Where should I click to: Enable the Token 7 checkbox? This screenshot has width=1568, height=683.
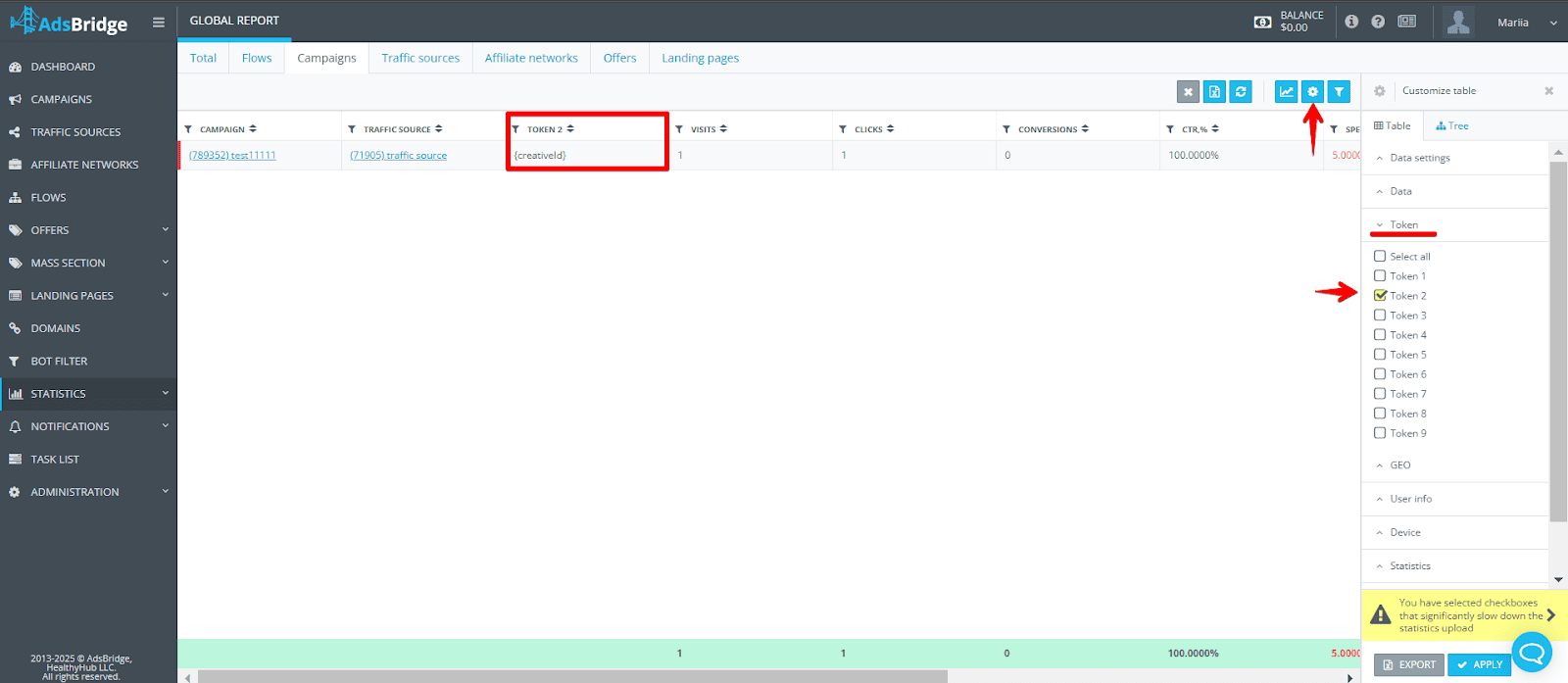[1380, 393]
